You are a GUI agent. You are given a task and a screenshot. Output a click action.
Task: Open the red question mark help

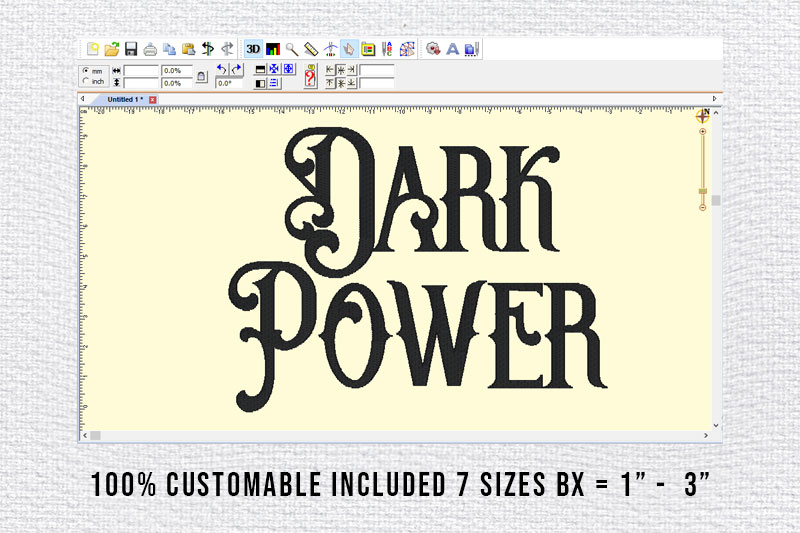click(310, 77)
